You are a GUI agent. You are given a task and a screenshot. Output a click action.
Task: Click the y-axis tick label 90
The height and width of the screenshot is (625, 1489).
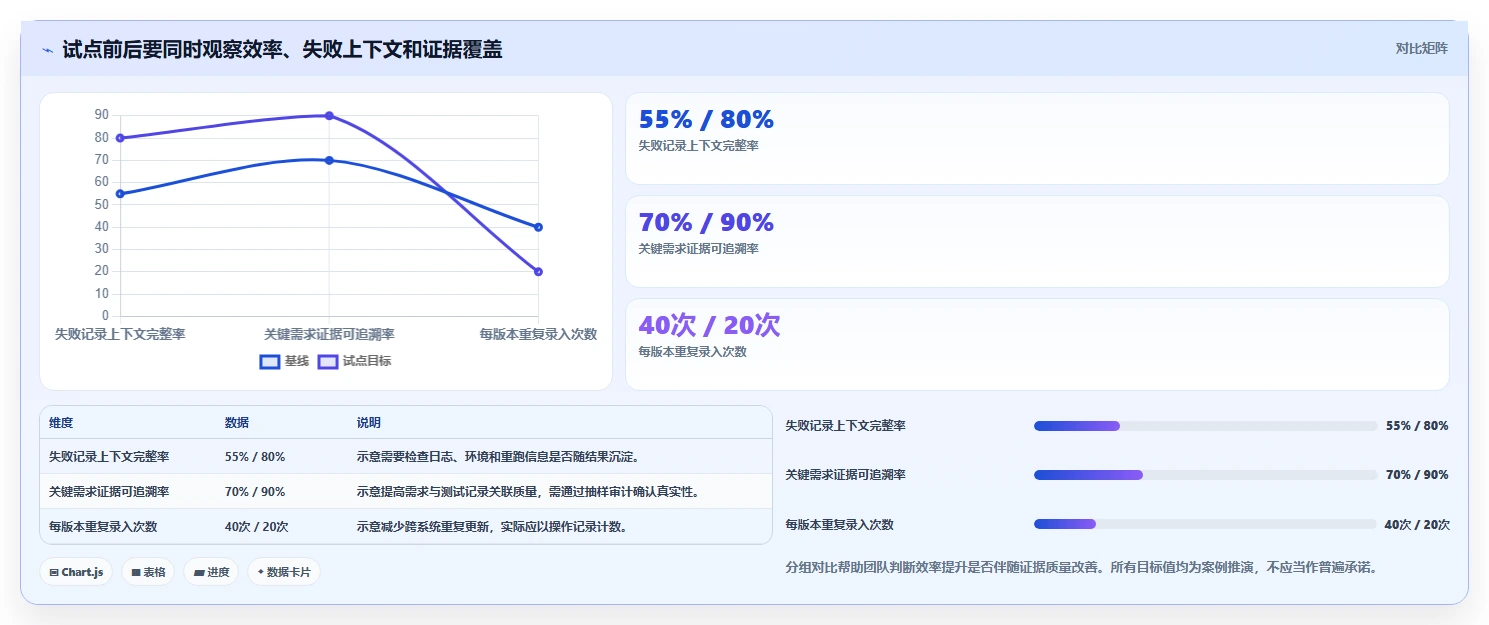[102, 115]
